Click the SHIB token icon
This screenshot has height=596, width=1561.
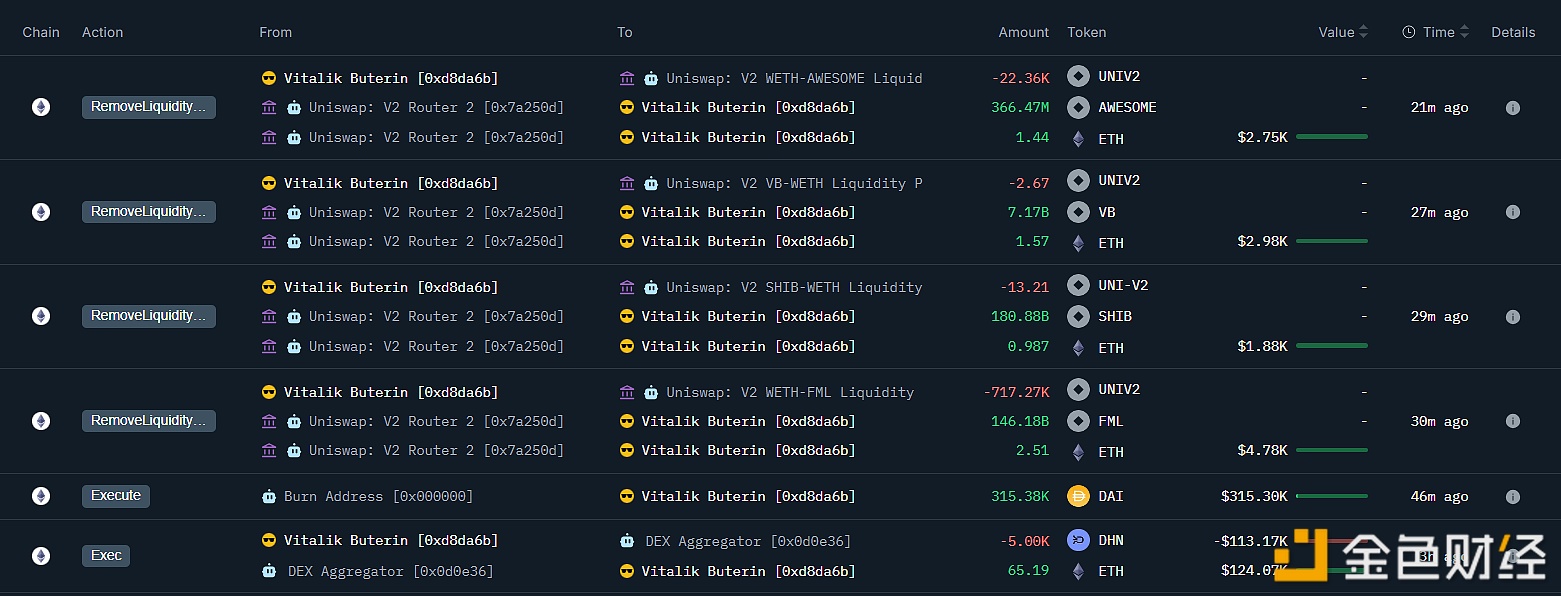tap(1078, 316)
